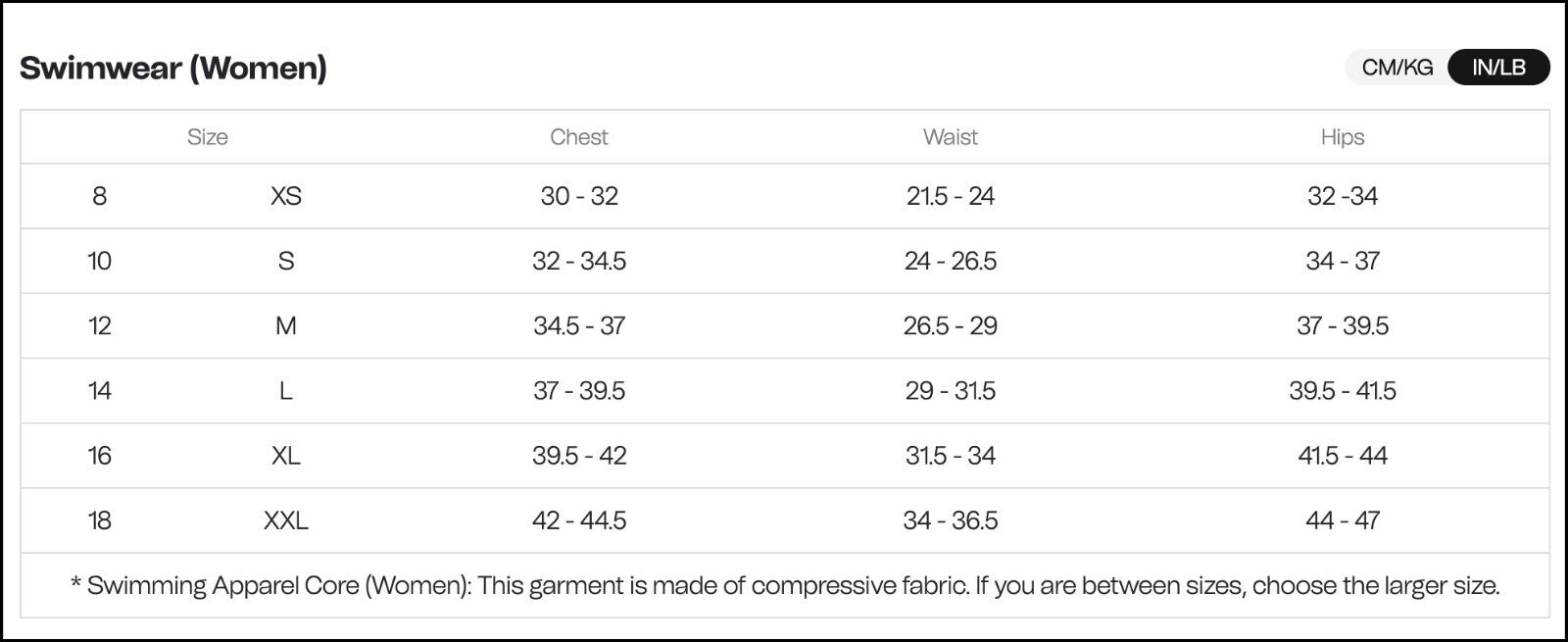The width and height of the screenshot is (1568, 642).
Task: Click waist value 24 - 26.5
Action: [x=951, y=261]
